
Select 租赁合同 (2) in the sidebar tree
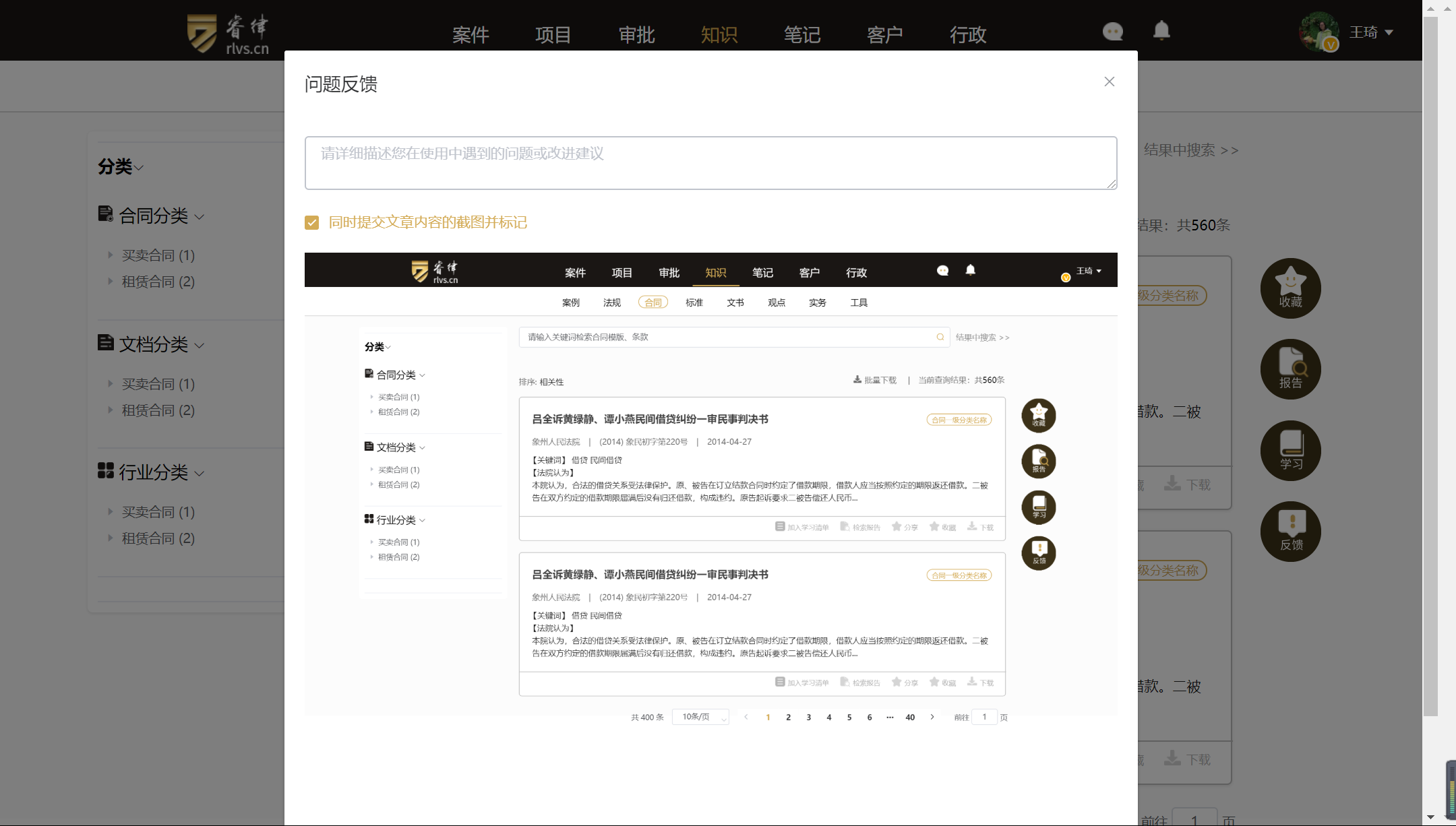click(157, 281)
